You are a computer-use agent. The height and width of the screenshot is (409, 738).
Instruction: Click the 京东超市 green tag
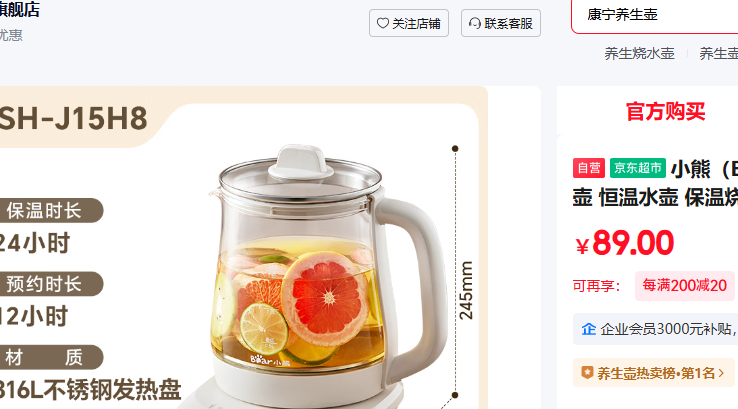(x=638, y=168)
